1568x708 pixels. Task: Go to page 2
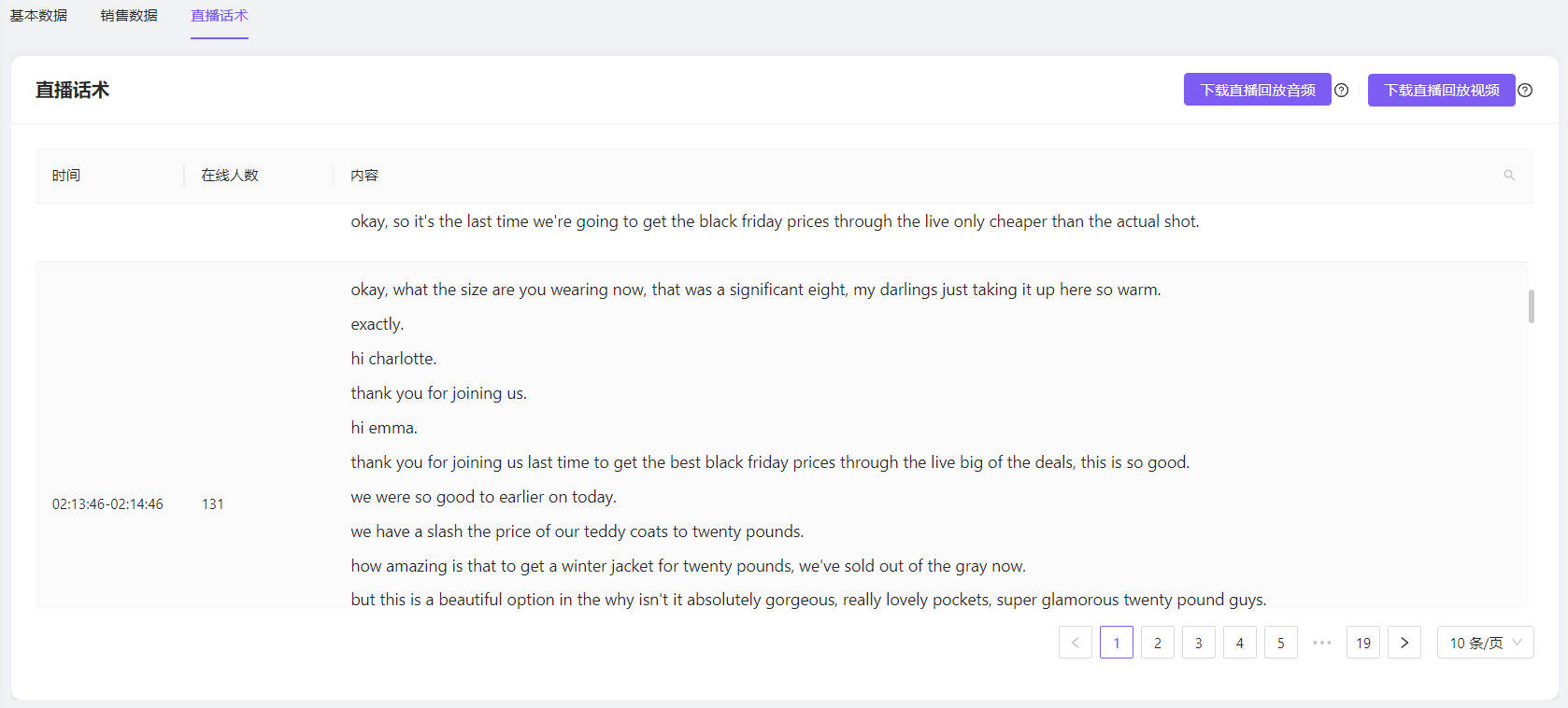click(1158, 643)
